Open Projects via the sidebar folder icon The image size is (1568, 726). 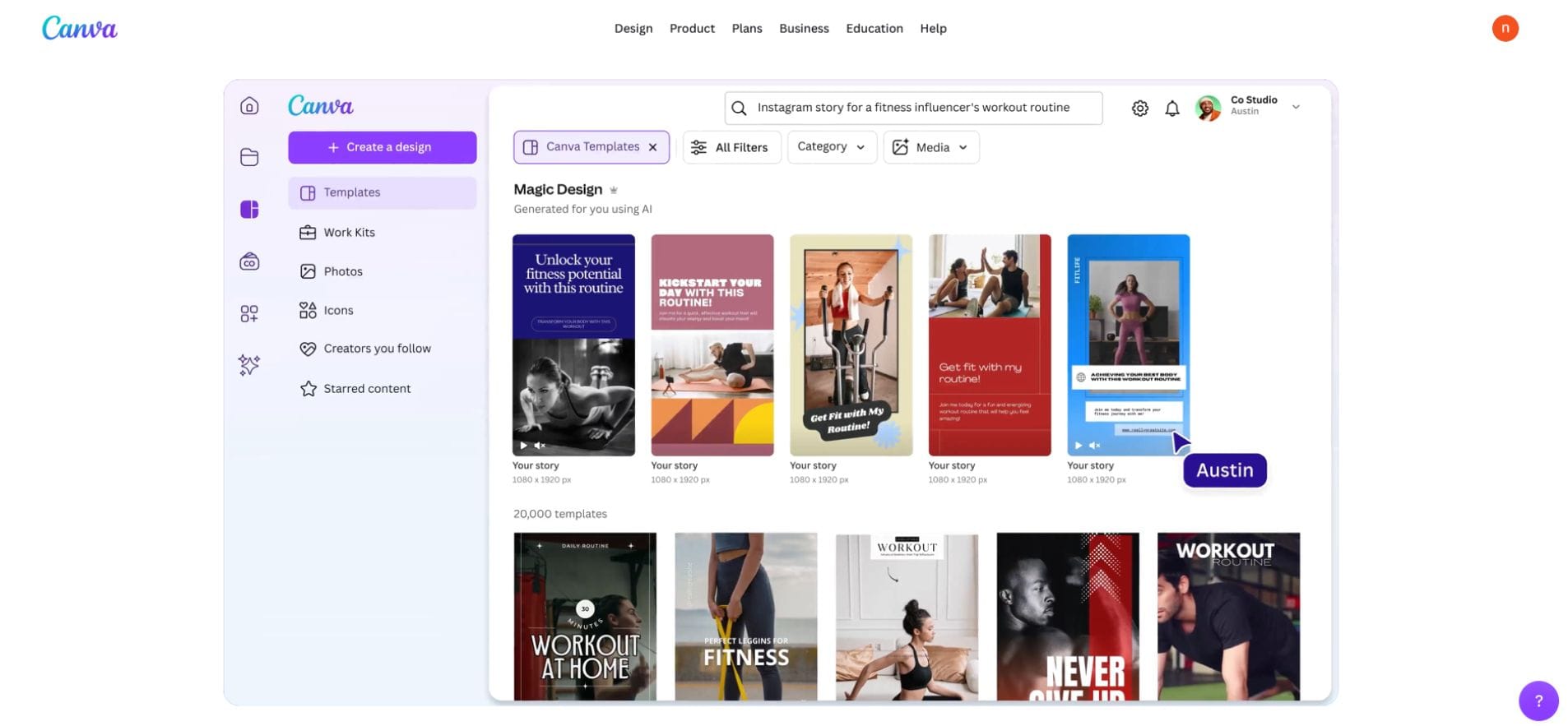point(249,157)
